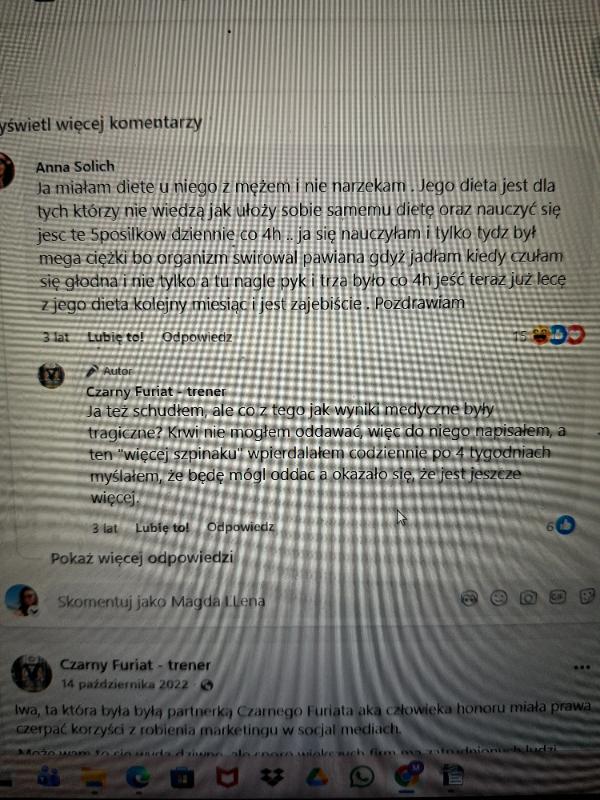Expand 'Pokaż więcej odpowiedzi' replies

coord(142,558)
